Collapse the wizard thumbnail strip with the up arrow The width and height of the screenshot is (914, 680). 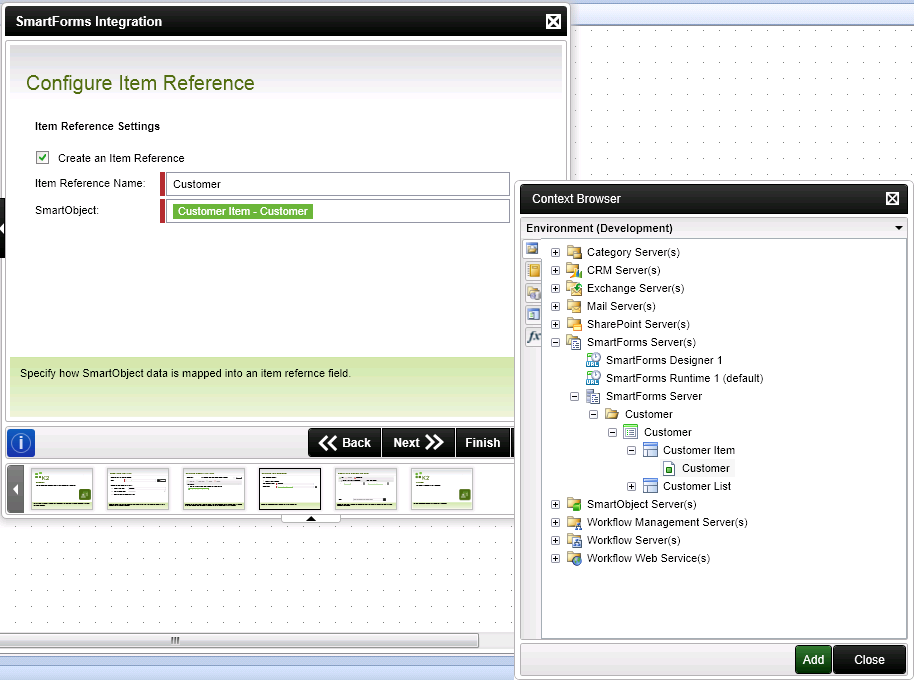pos(311,519)
